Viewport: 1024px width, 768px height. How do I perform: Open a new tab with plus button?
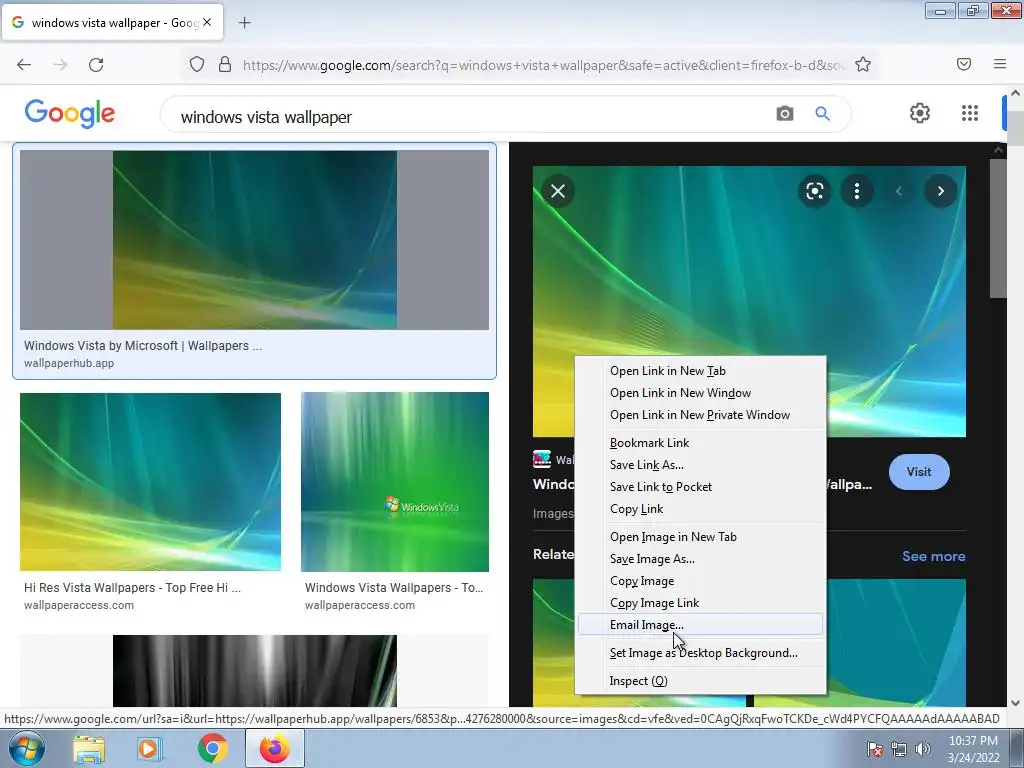click(244, 23)
